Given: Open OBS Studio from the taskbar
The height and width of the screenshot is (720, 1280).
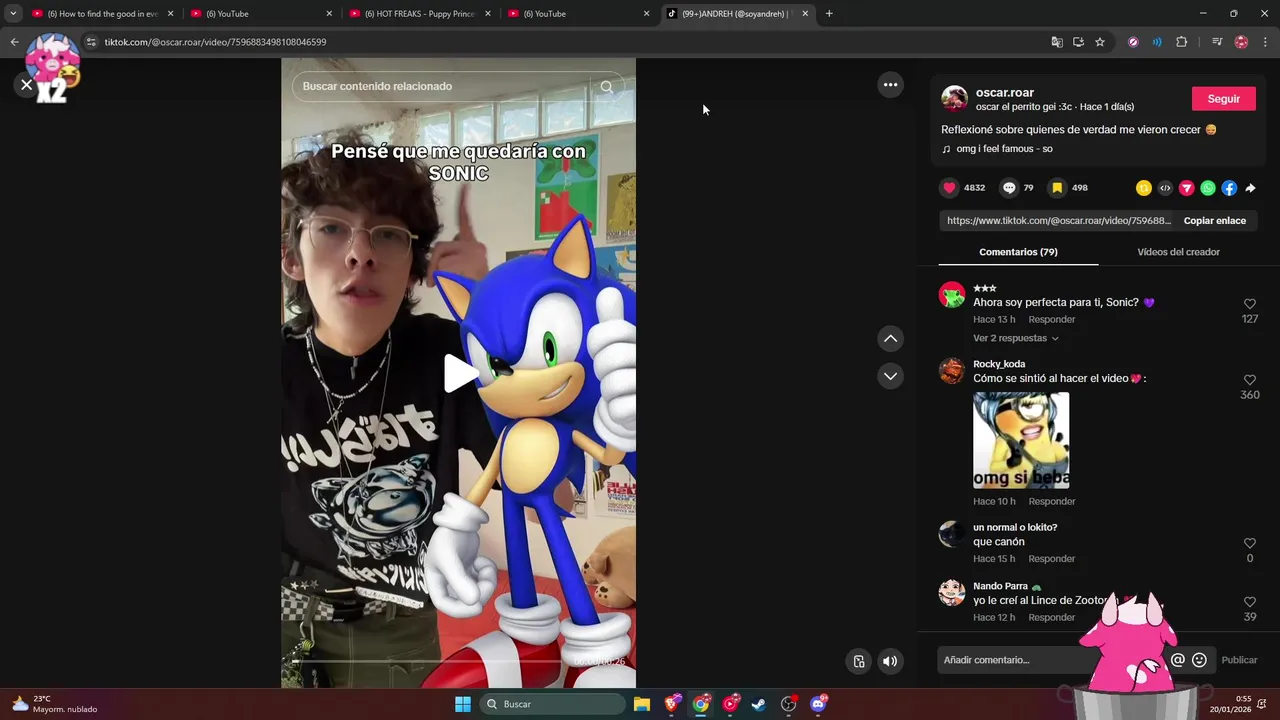Looking at the screenshot, I should [x=788, y=704].
